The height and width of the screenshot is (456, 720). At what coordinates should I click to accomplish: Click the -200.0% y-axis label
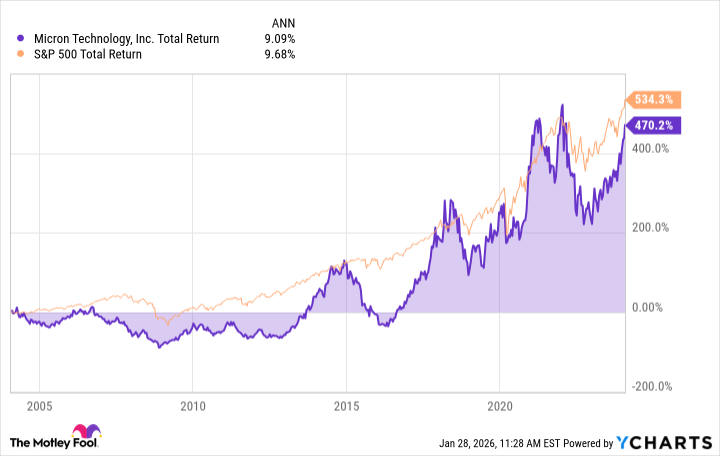coord(648,387)
